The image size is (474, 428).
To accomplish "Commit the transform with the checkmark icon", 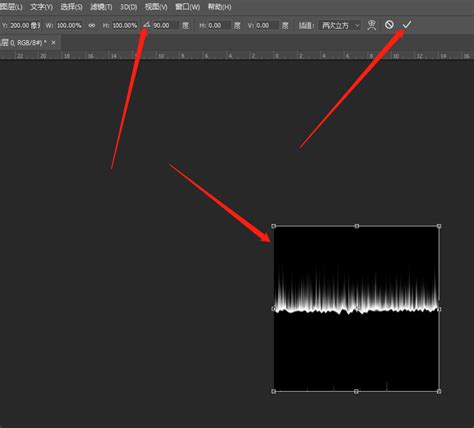I will [407, 25].
